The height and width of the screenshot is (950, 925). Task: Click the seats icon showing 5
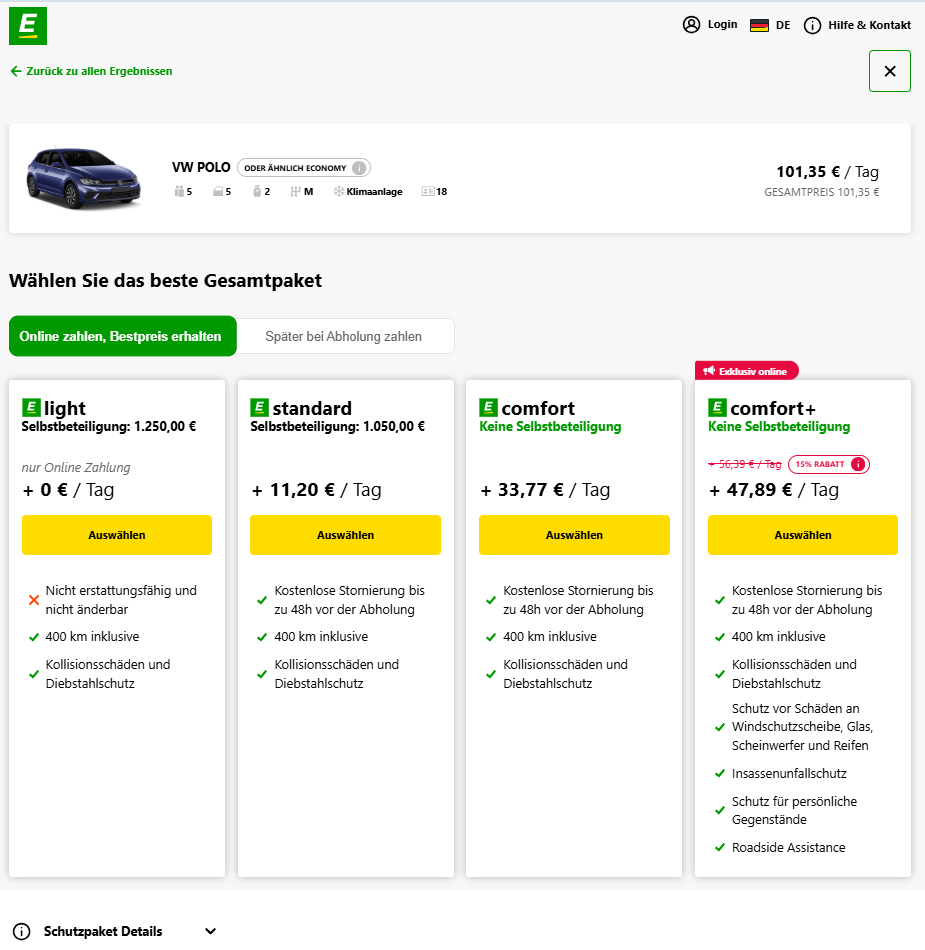click(x=179, y=191)
